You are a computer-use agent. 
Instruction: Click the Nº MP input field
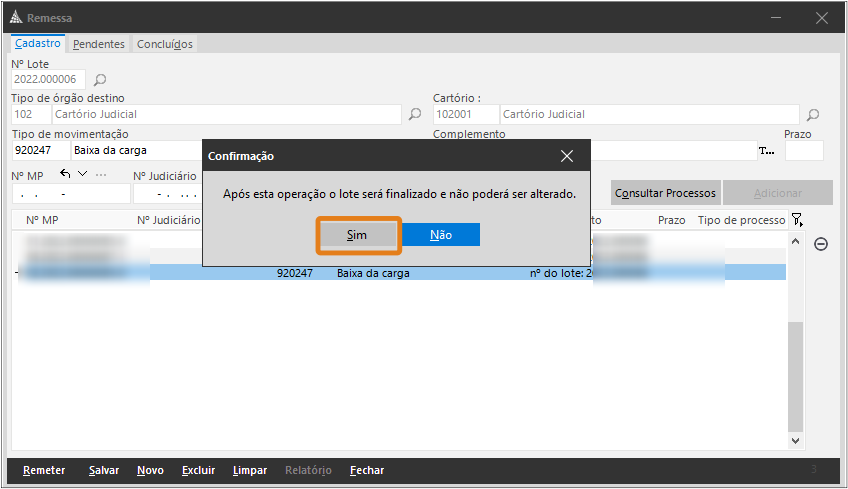(x=71, y=194)
